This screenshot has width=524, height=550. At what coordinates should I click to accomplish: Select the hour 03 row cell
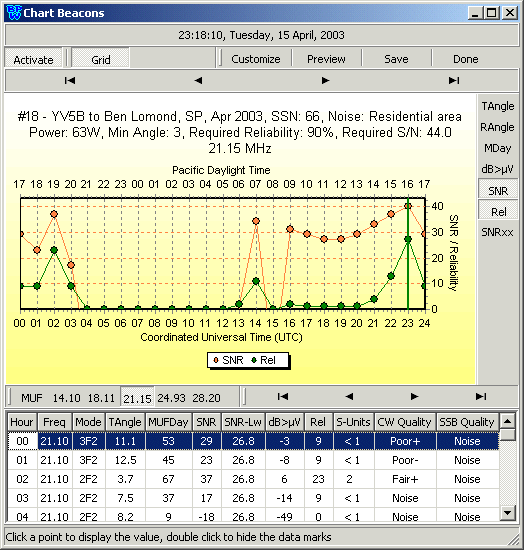pyautogui.click(x=22, y=498)
